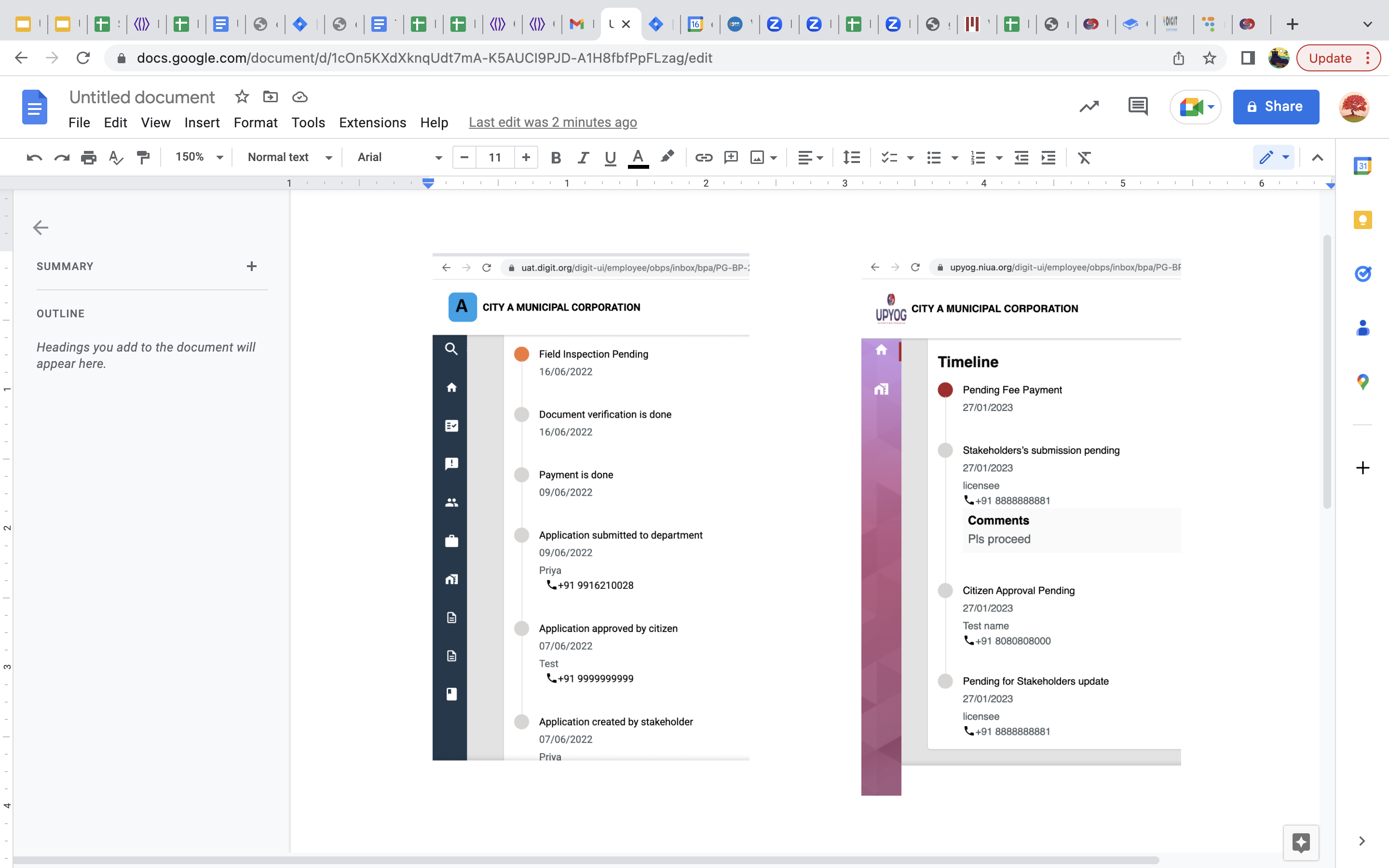The width and height of the screenshot is (1389, 868).
Task: Toggle italic formatting
Action: [583, 157]
